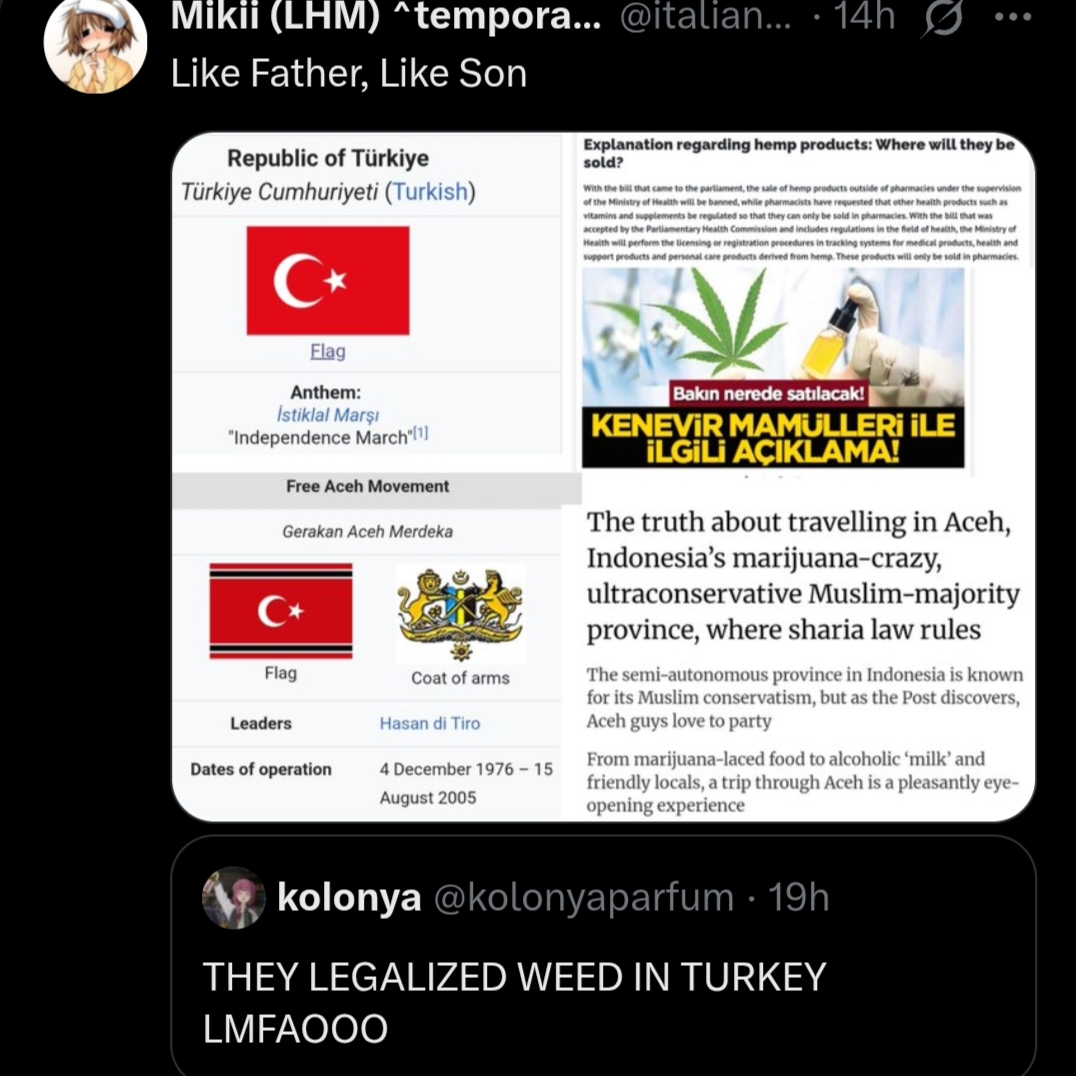1076x1076 pixels.
Task: Open the 14h post timestamp
Action: (x=865, y=16)
